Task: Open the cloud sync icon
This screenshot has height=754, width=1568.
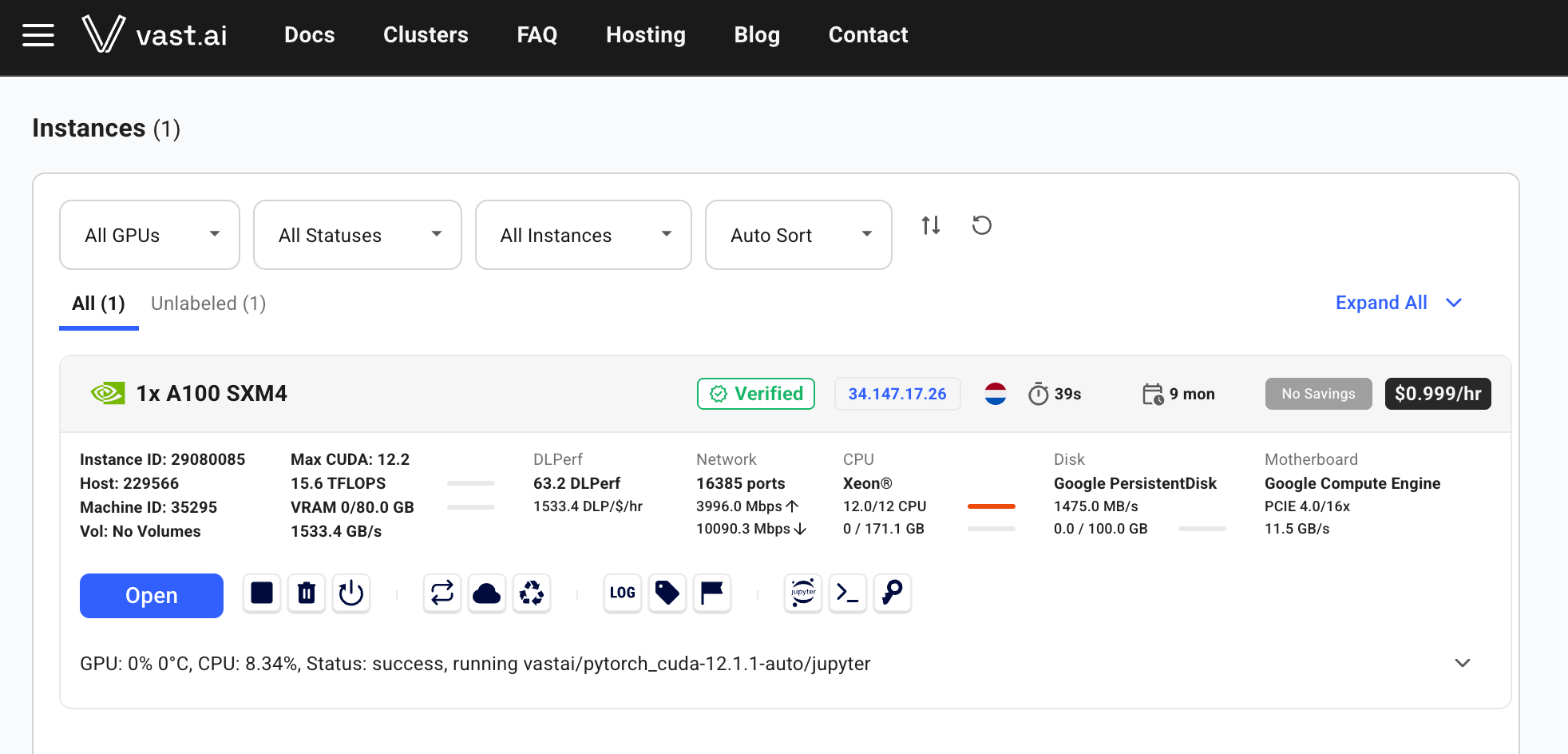Action: pos(487,593)
